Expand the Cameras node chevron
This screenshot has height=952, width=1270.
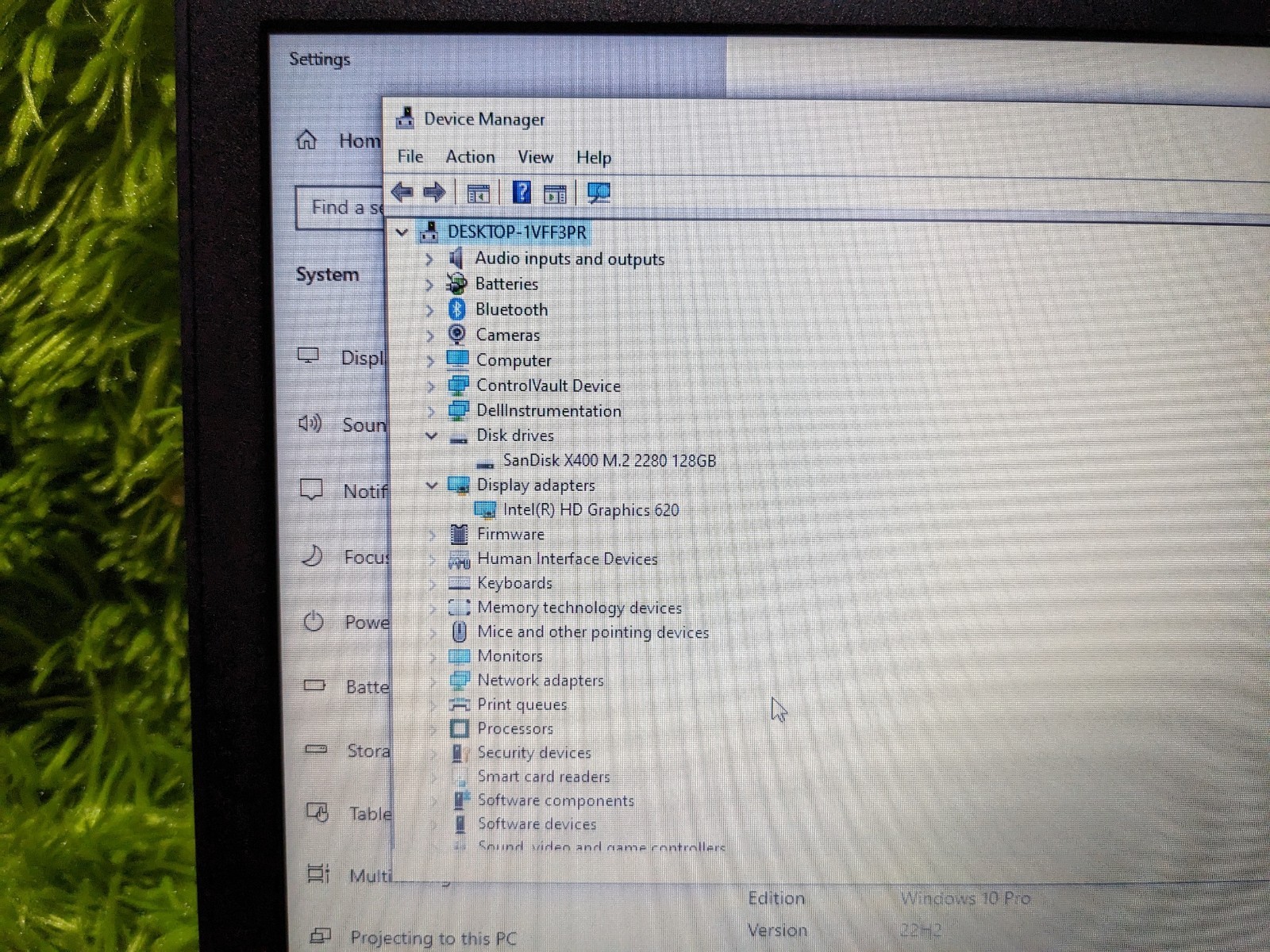click(430, 336)
